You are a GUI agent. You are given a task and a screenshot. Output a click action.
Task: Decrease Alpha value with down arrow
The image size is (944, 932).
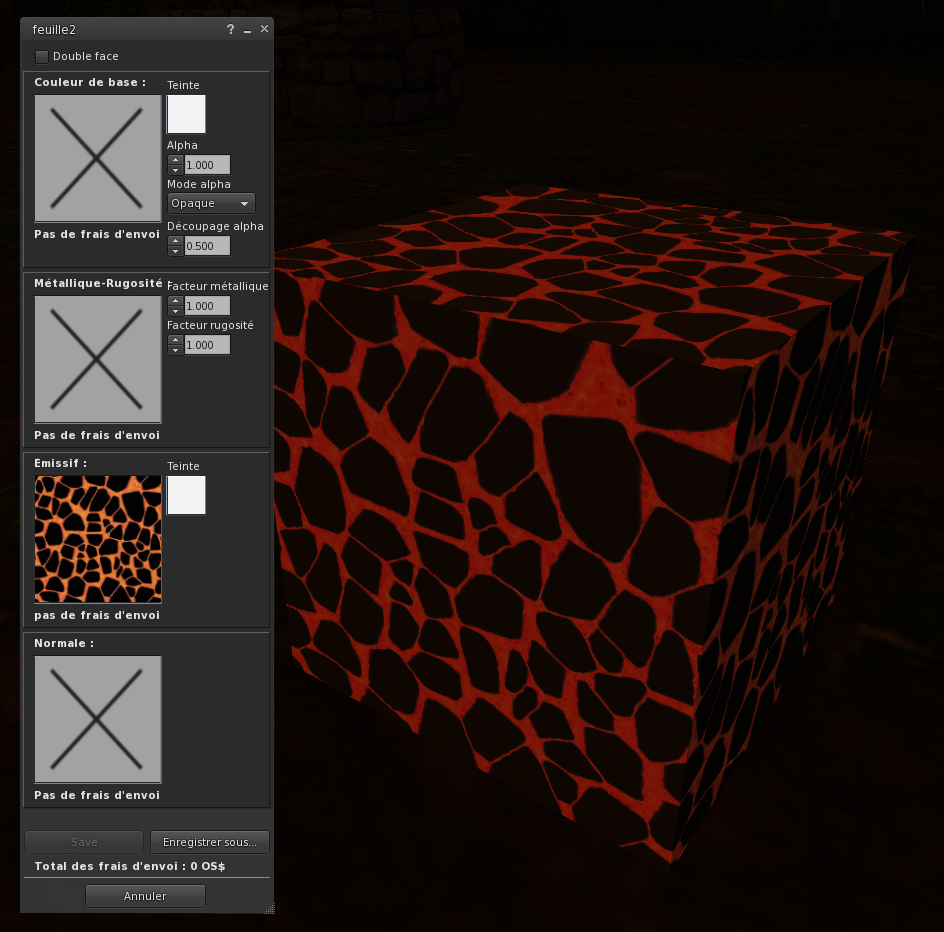(x=175, y=170)
